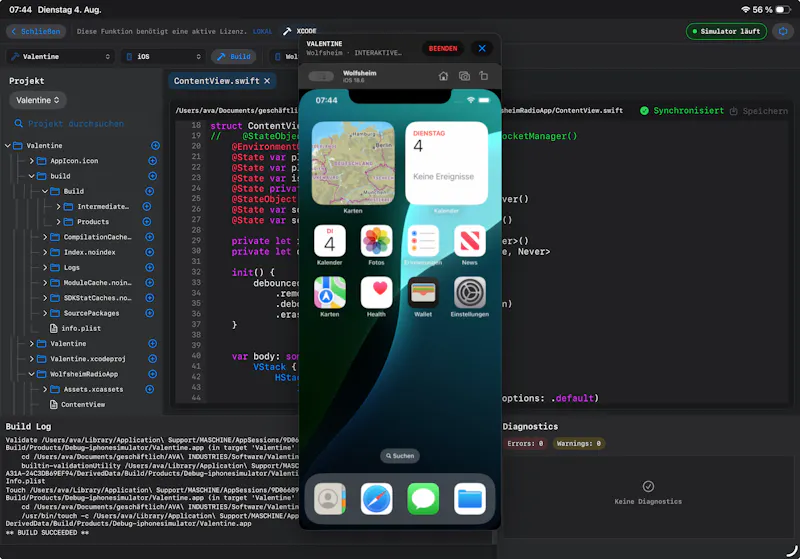
Task: Click plus icon beside root Valentine folder
Action: [155, 145]
